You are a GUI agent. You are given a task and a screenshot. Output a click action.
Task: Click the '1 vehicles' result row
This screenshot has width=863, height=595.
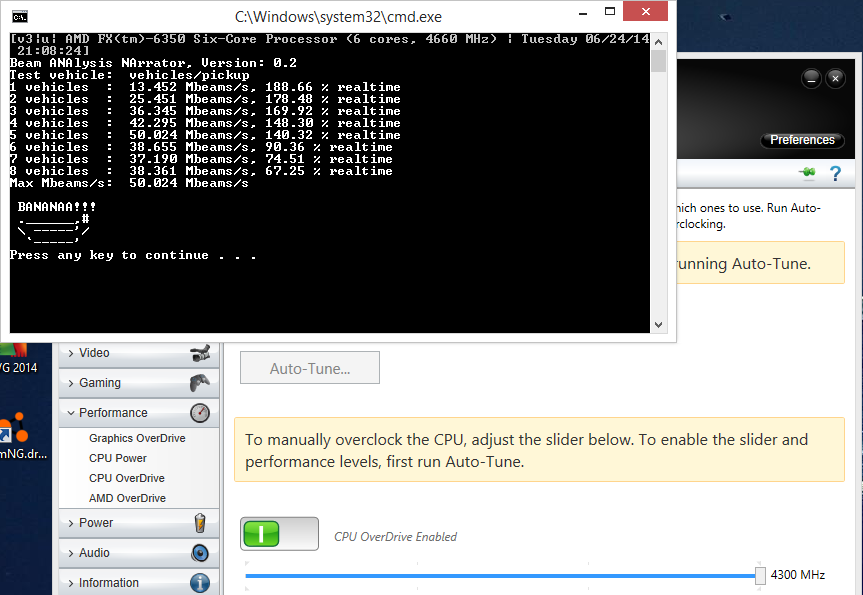(205, 87)
